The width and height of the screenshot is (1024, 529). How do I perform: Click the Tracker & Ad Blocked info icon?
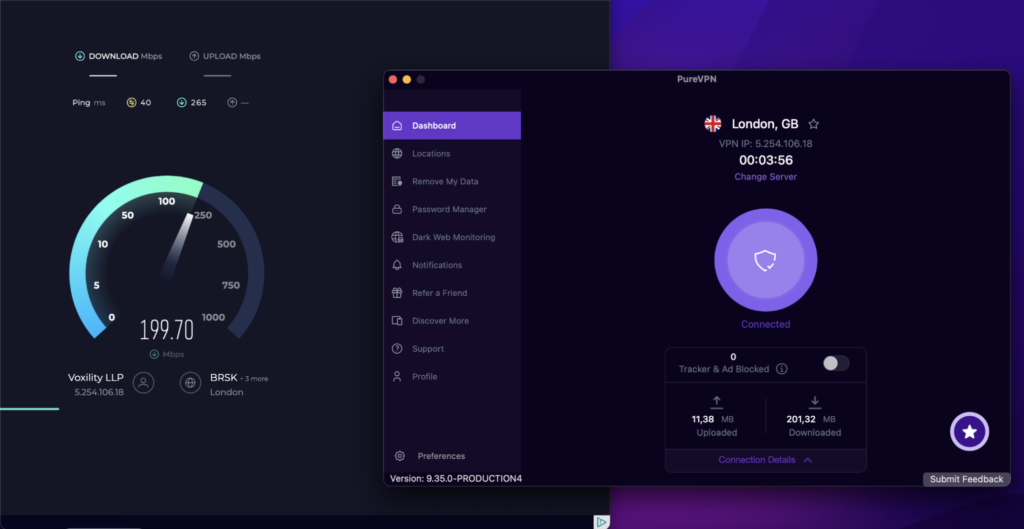(x=782, y=369)
